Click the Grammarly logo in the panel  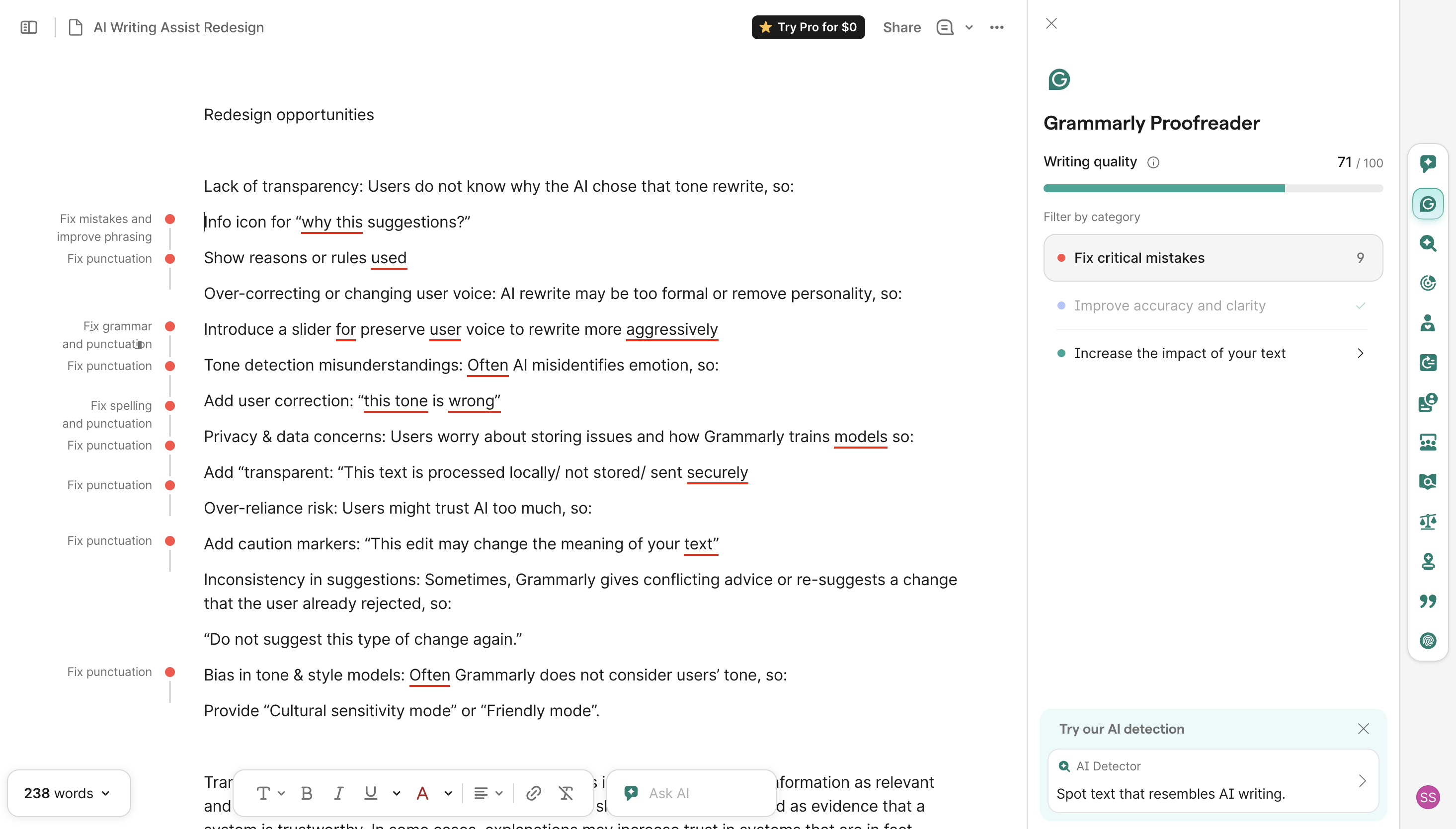tap(1059, 79)
